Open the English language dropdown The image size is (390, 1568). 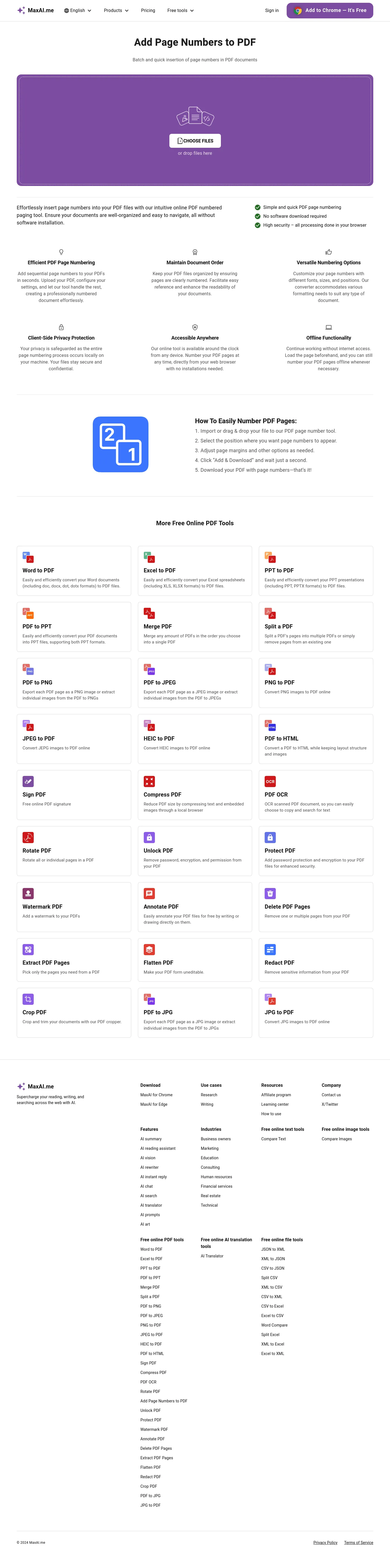coord(78,10)
